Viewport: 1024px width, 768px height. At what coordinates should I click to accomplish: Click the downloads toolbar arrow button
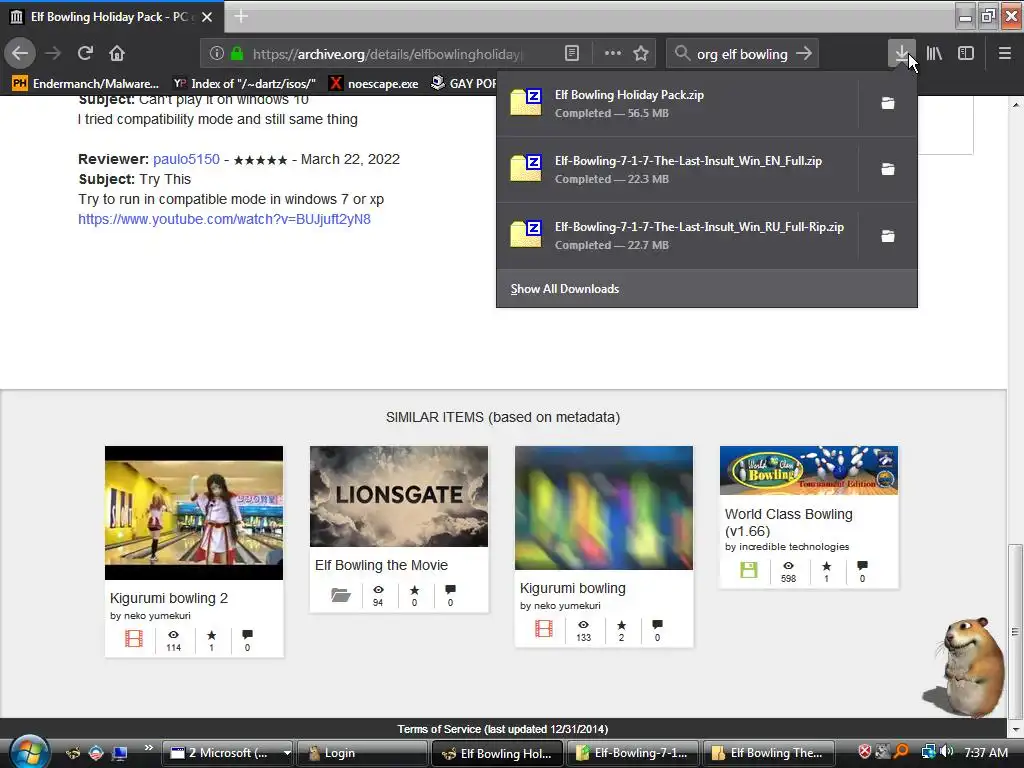pyautogui.click(x=902, y=54)
